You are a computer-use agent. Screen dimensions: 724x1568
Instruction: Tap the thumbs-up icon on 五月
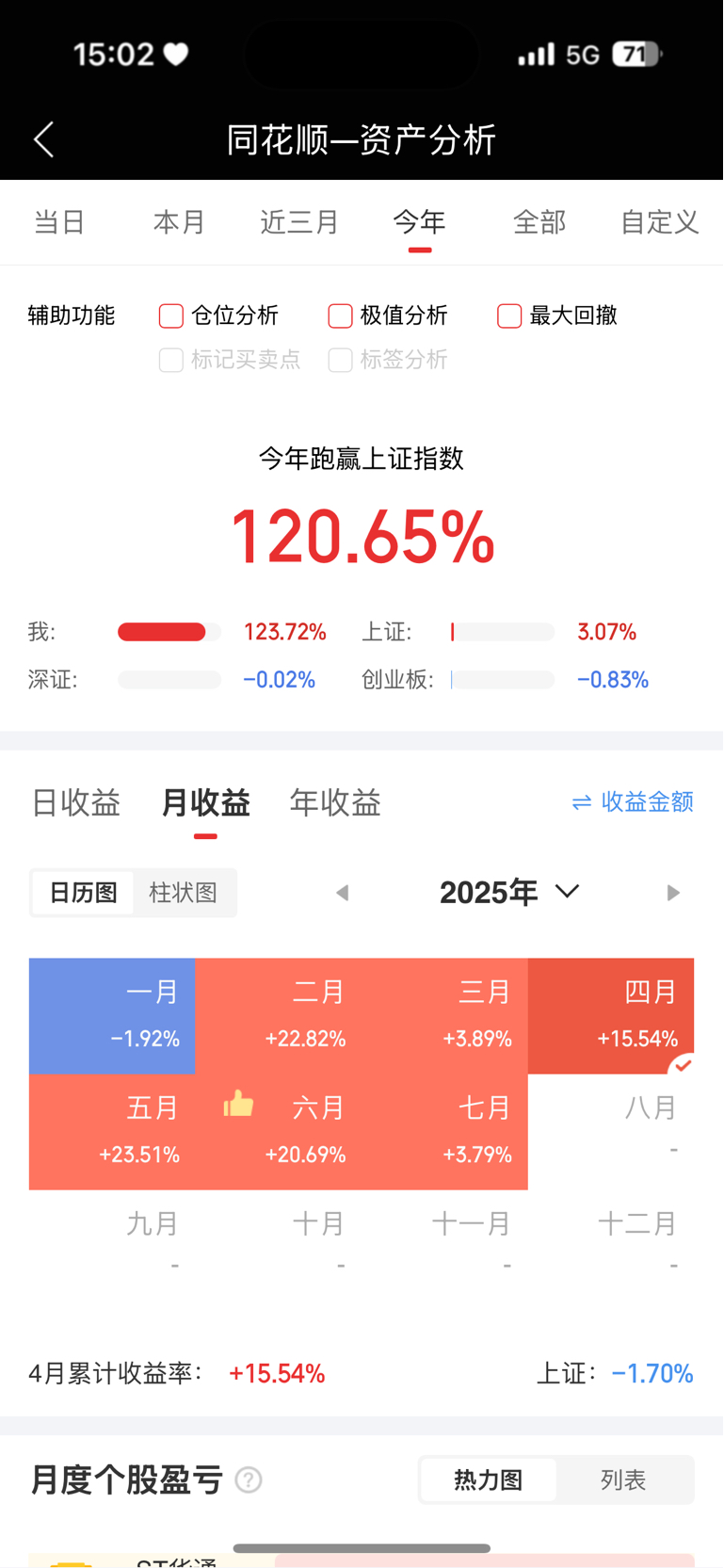point(239,1103)
